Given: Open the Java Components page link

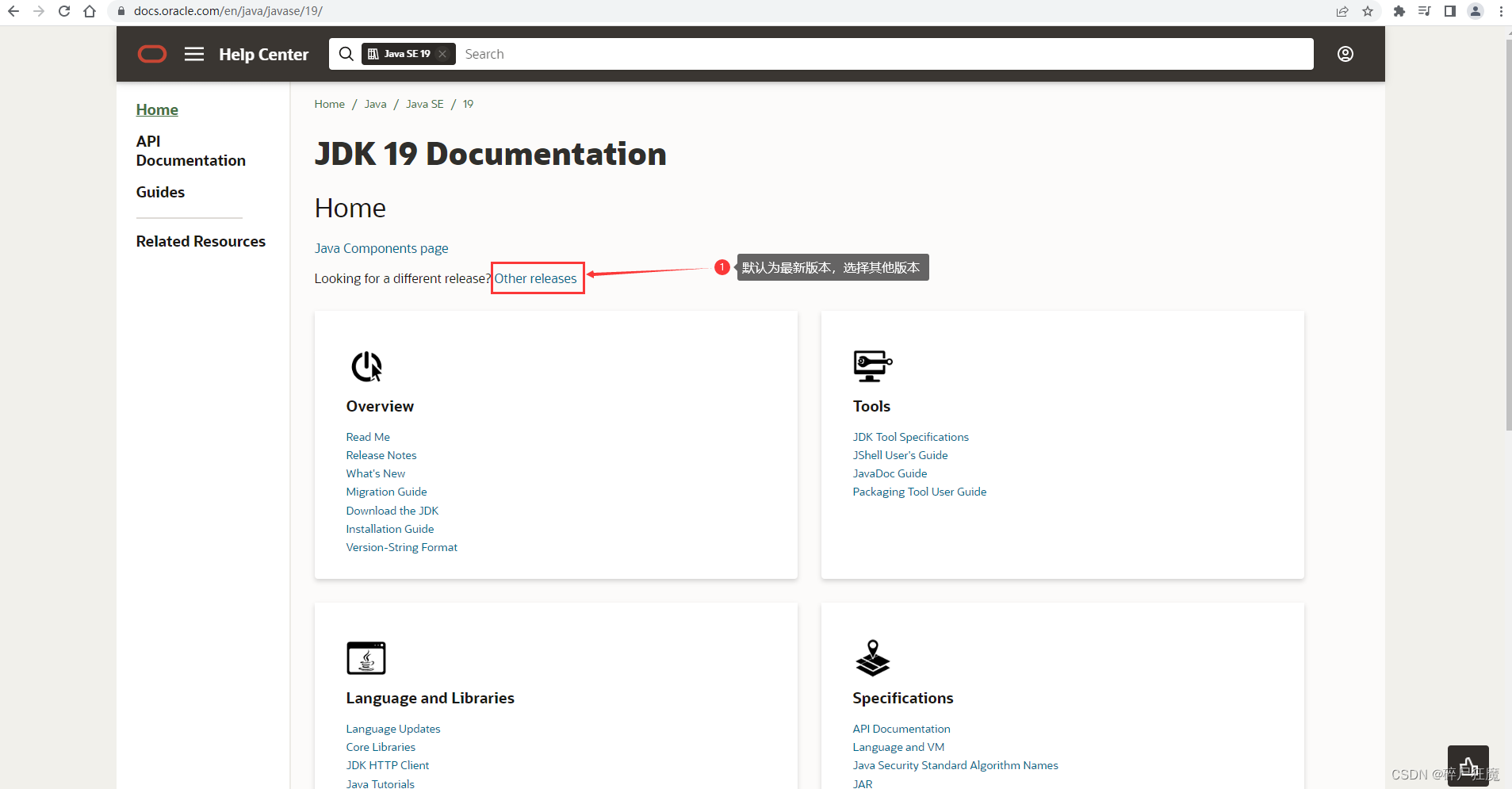Looking at the screenshot, I should coord(381,248).
